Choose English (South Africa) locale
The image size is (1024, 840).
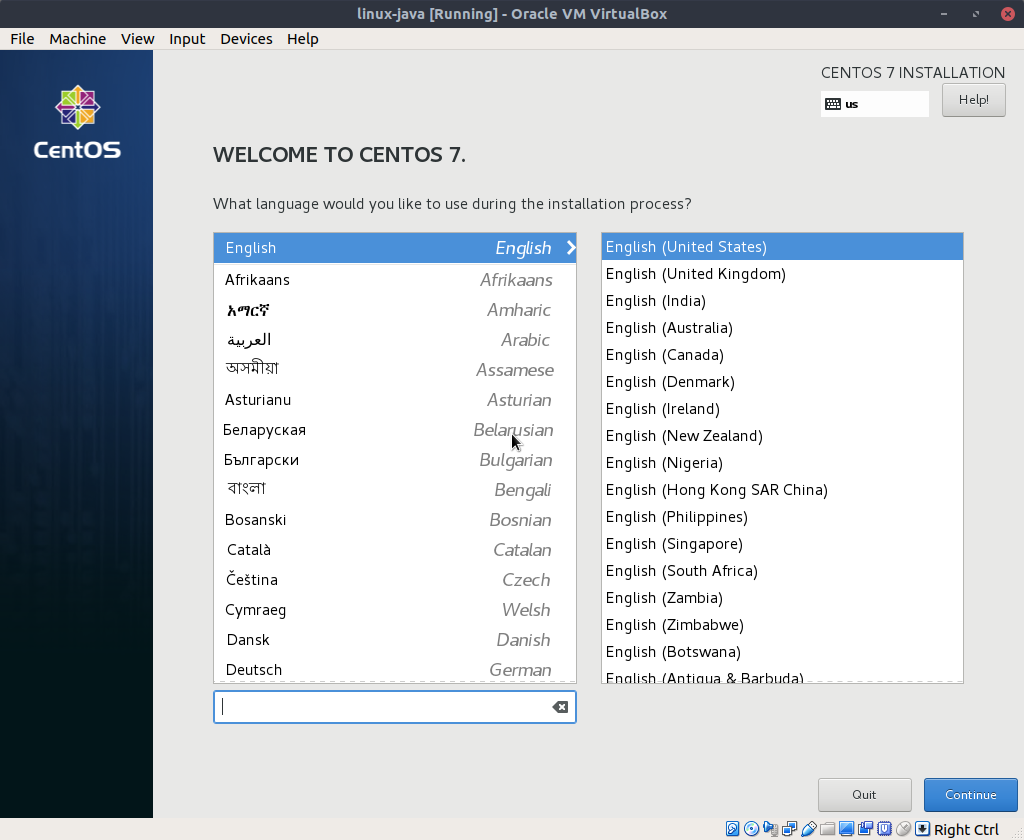tap(782, 571)
